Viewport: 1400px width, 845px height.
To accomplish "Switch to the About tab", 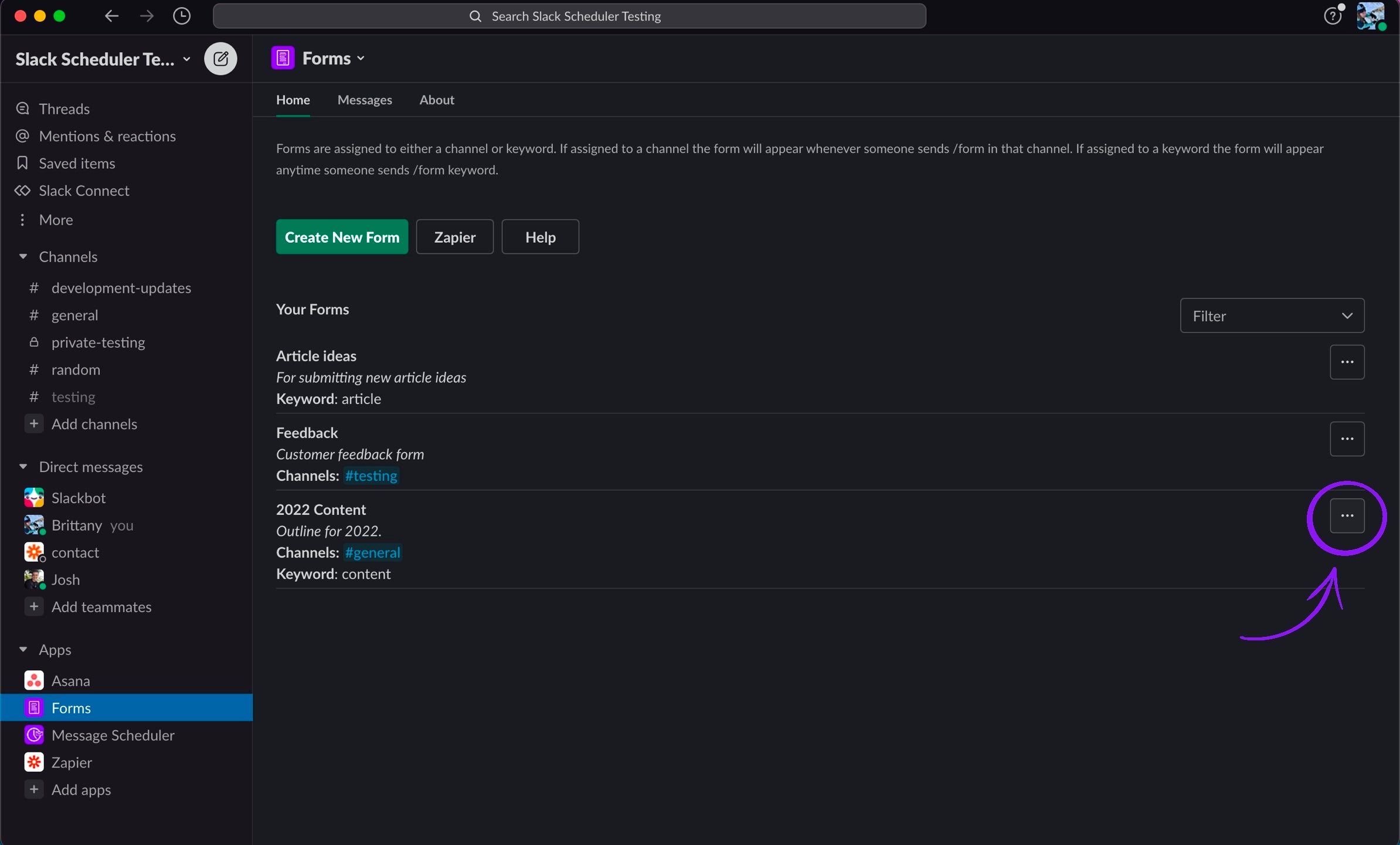I will tap(437, 100).
